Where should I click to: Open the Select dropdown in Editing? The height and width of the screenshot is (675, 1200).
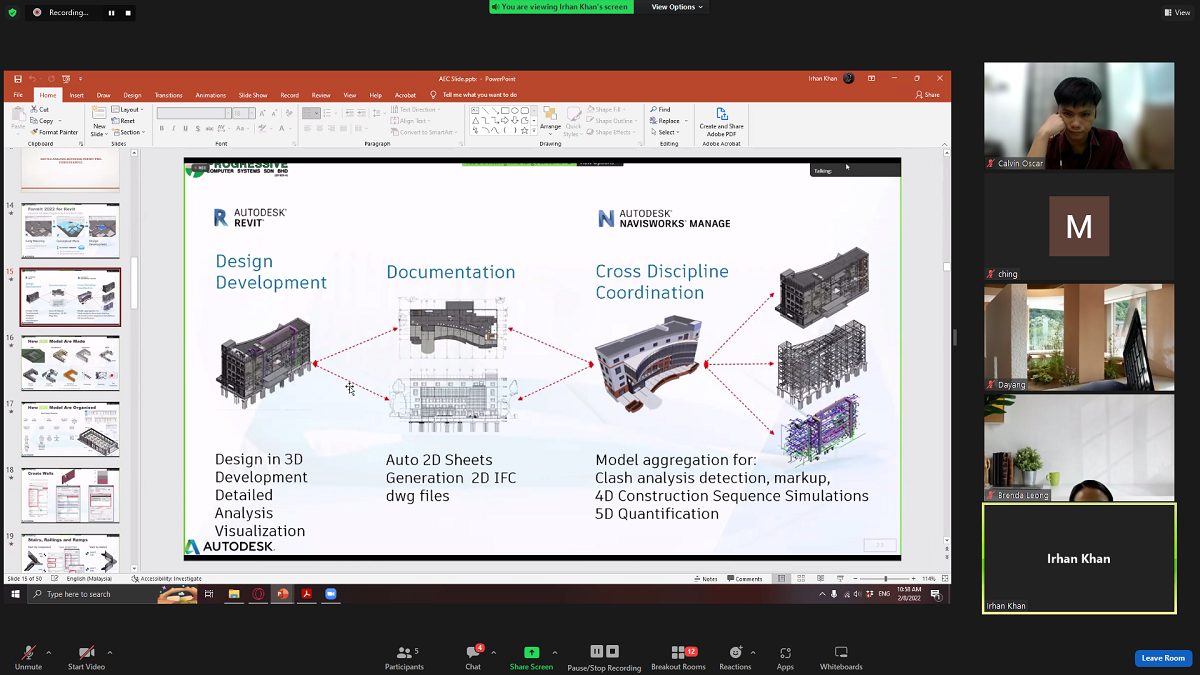(x=664, y=132)
